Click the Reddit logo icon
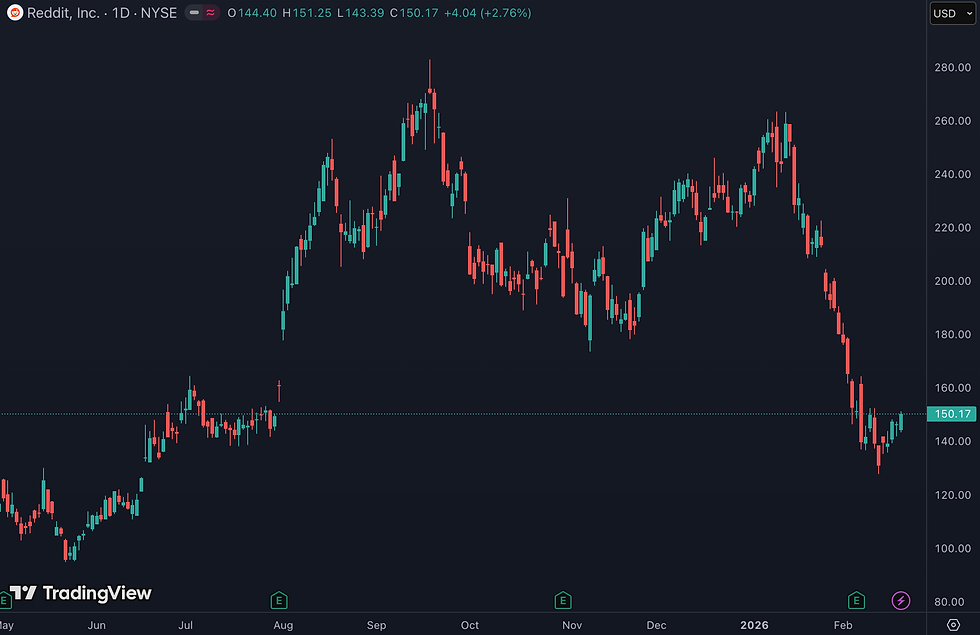 tap(15, 12)
